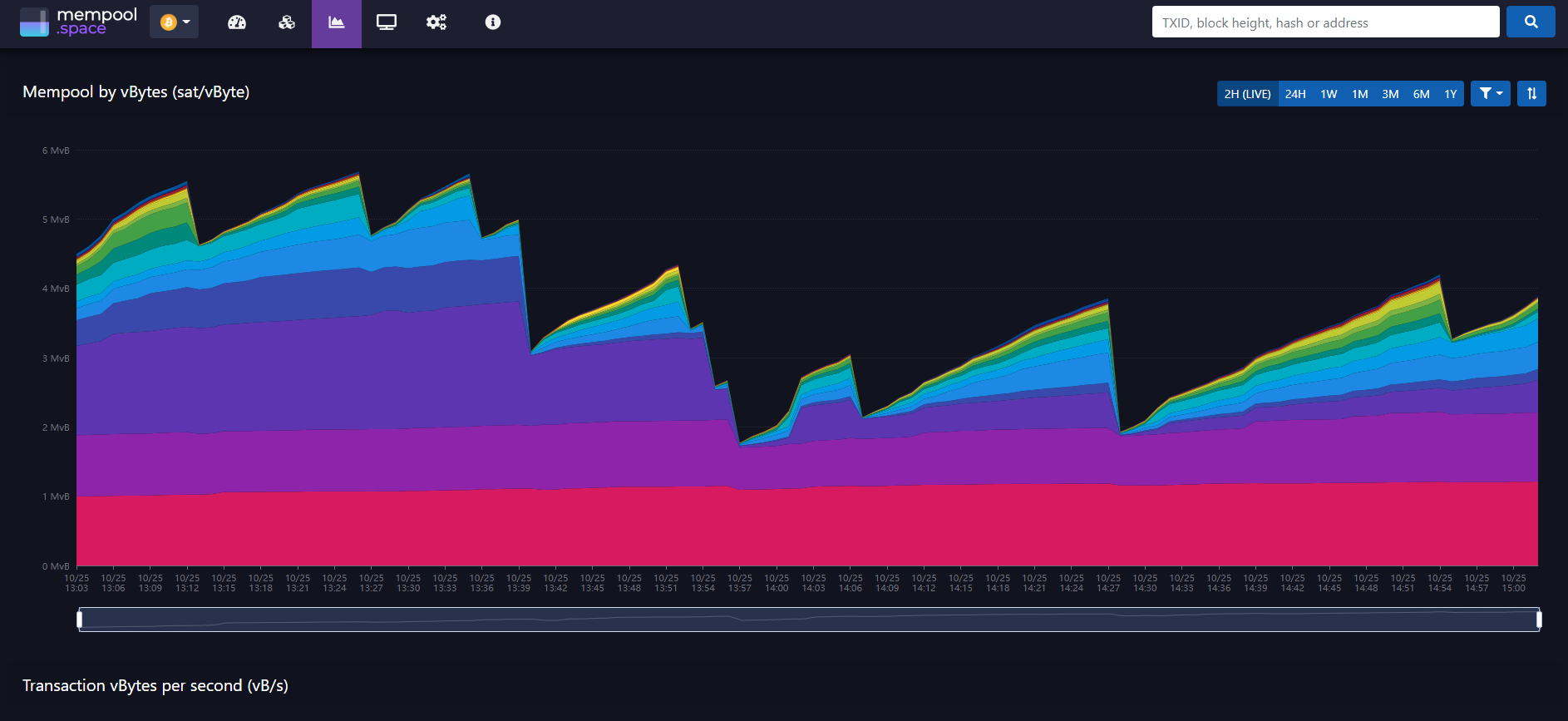
Task: Open the About info icon page
Action: tap(493, 22)
